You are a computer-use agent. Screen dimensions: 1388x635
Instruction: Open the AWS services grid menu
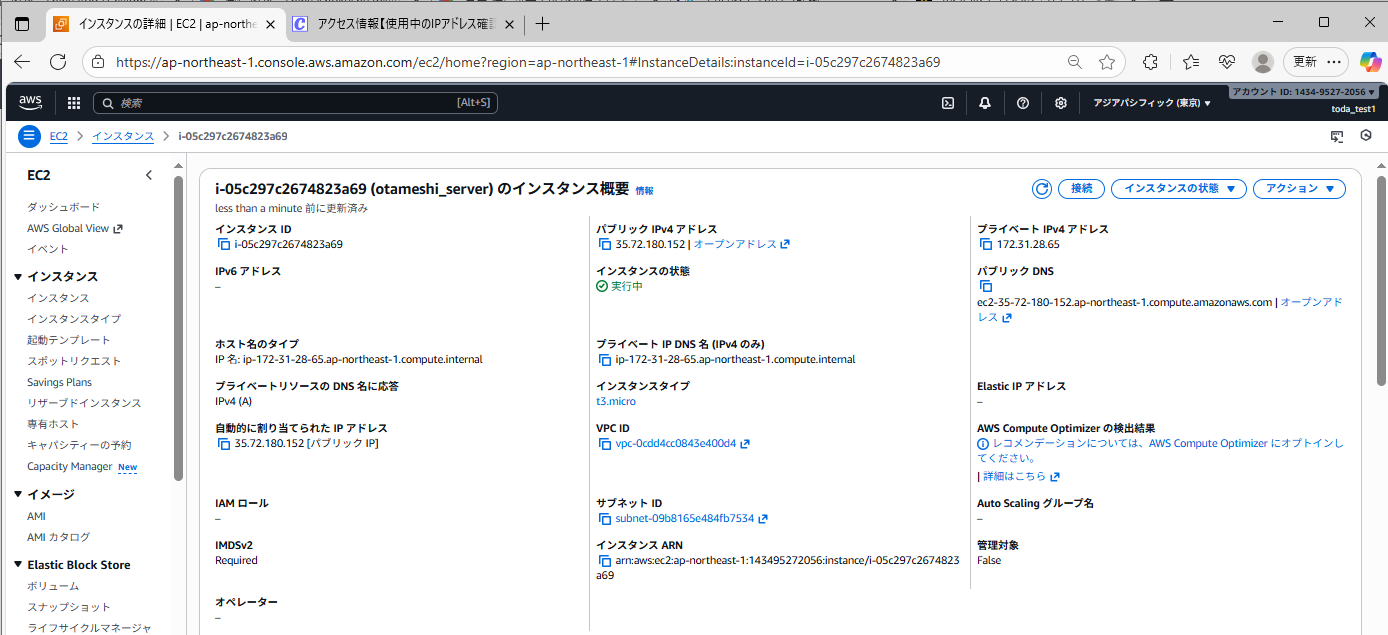(73, 102)
